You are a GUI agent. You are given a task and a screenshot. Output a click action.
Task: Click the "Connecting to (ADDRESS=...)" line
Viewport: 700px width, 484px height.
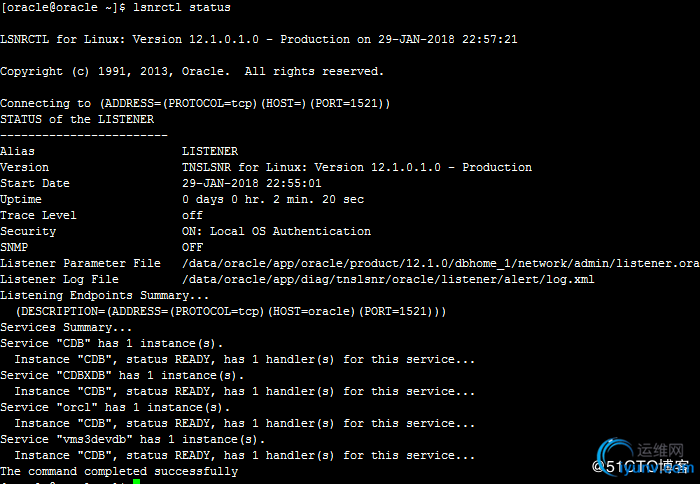click(x=195, y=103)
